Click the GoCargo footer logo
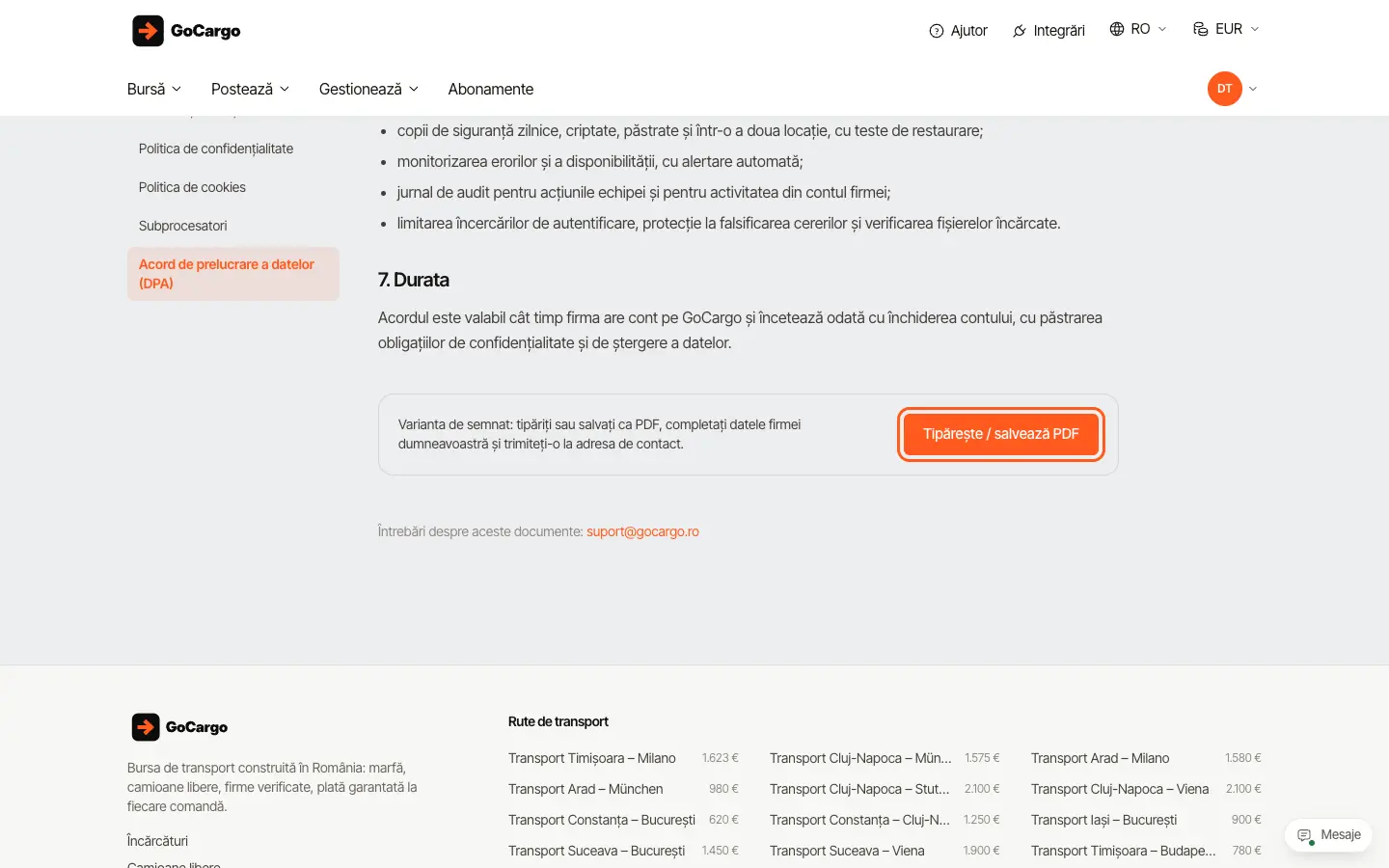 point(179,727)
